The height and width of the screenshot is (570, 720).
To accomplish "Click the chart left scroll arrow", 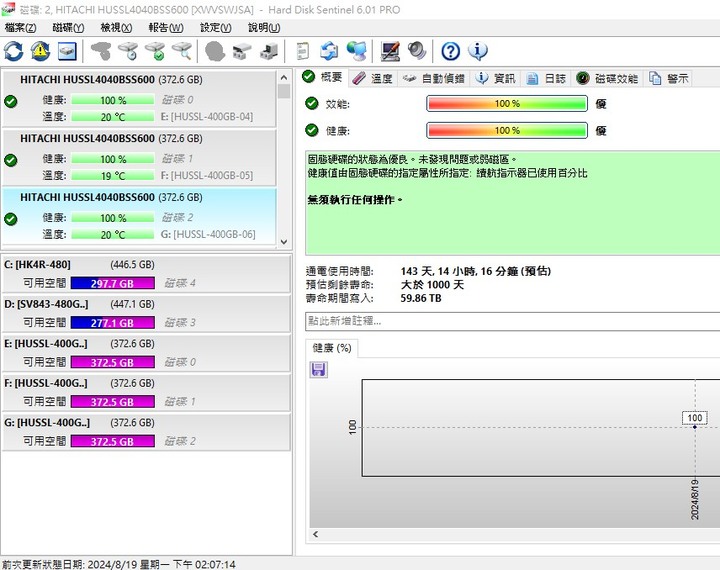I will pyautogui.click(x=315, y=534).
